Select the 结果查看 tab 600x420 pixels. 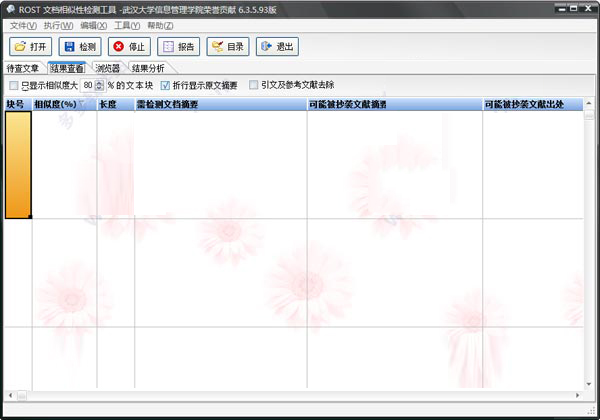click(67, 68)
